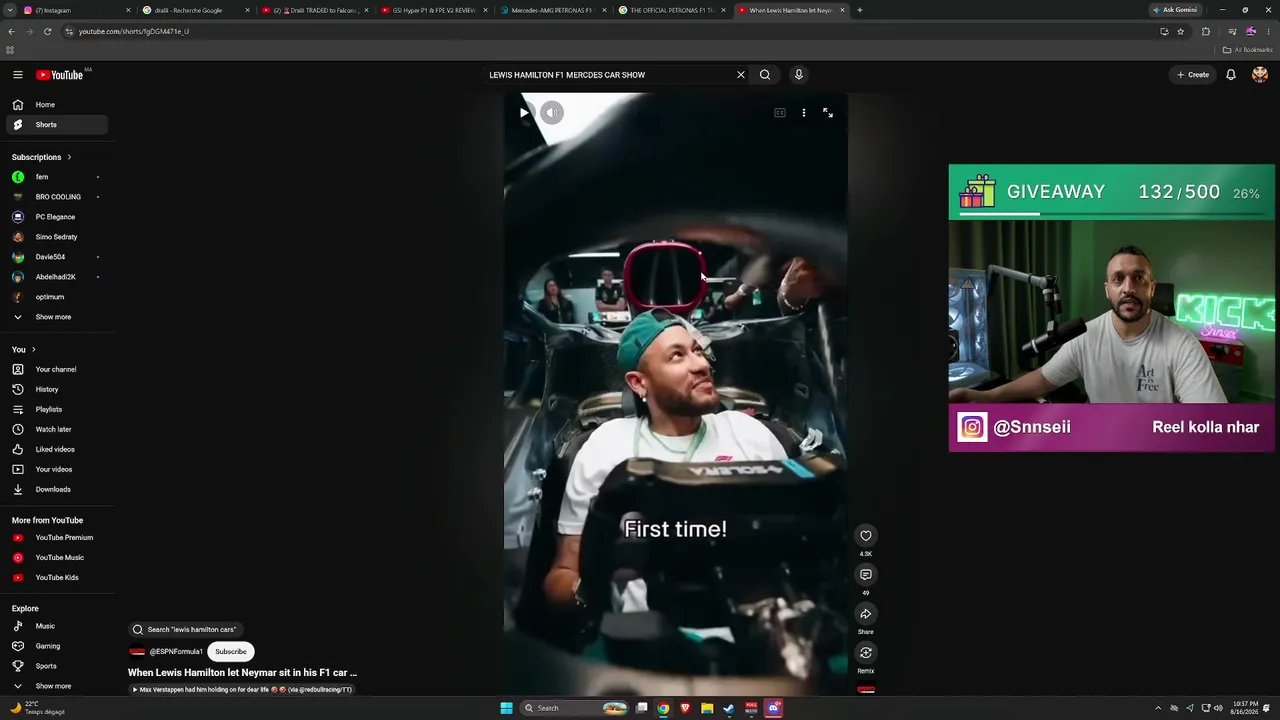The width and height of the screenshot is (1280, 720).
Task: Open the Music explore category
Action: pos(56,626)
